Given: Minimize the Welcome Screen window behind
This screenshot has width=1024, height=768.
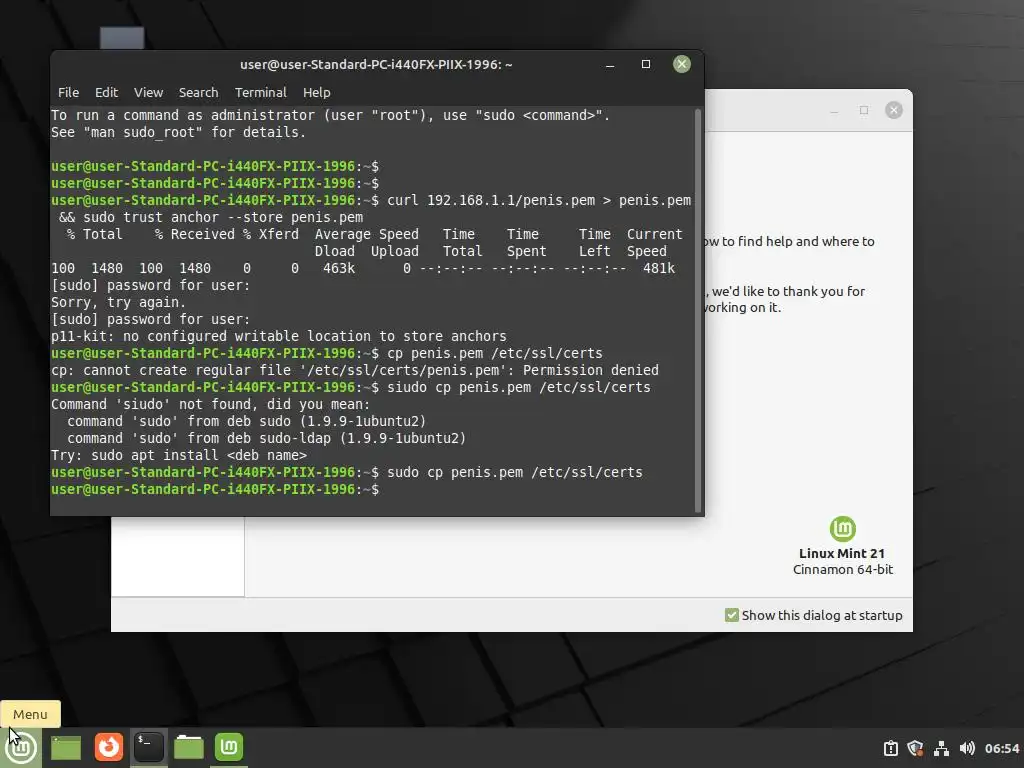Looking at the screenshot, I should tap(834, 111).
